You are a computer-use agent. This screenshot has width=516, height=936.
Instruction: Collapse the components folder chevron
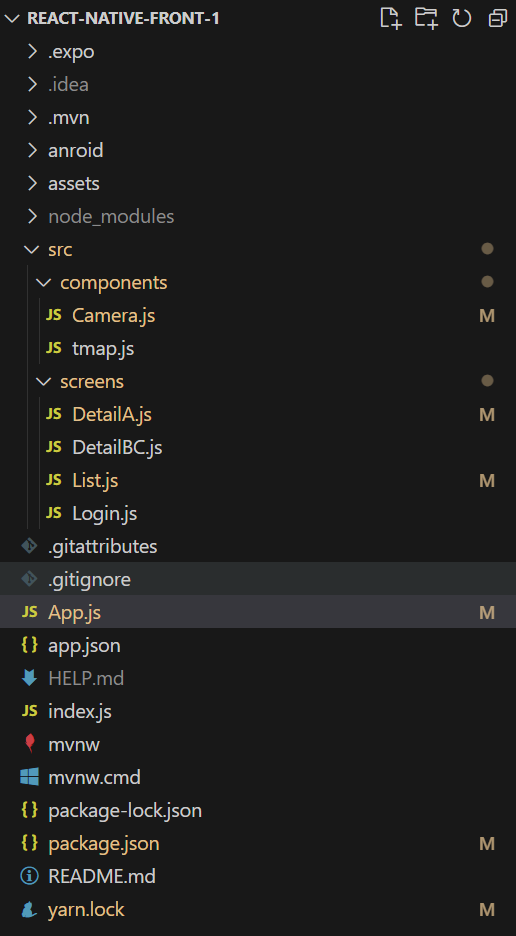42,282
